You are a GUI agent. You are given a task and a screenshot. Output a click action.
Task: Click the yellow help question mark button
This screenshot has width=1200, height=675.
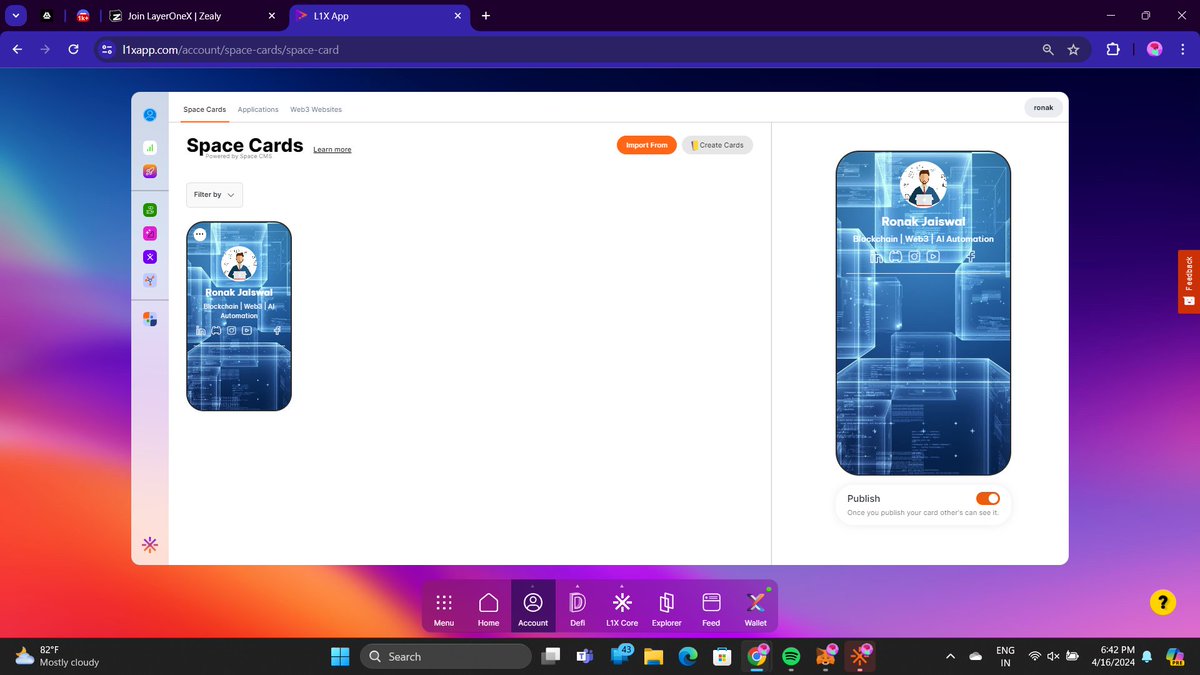coord(1162,602)
